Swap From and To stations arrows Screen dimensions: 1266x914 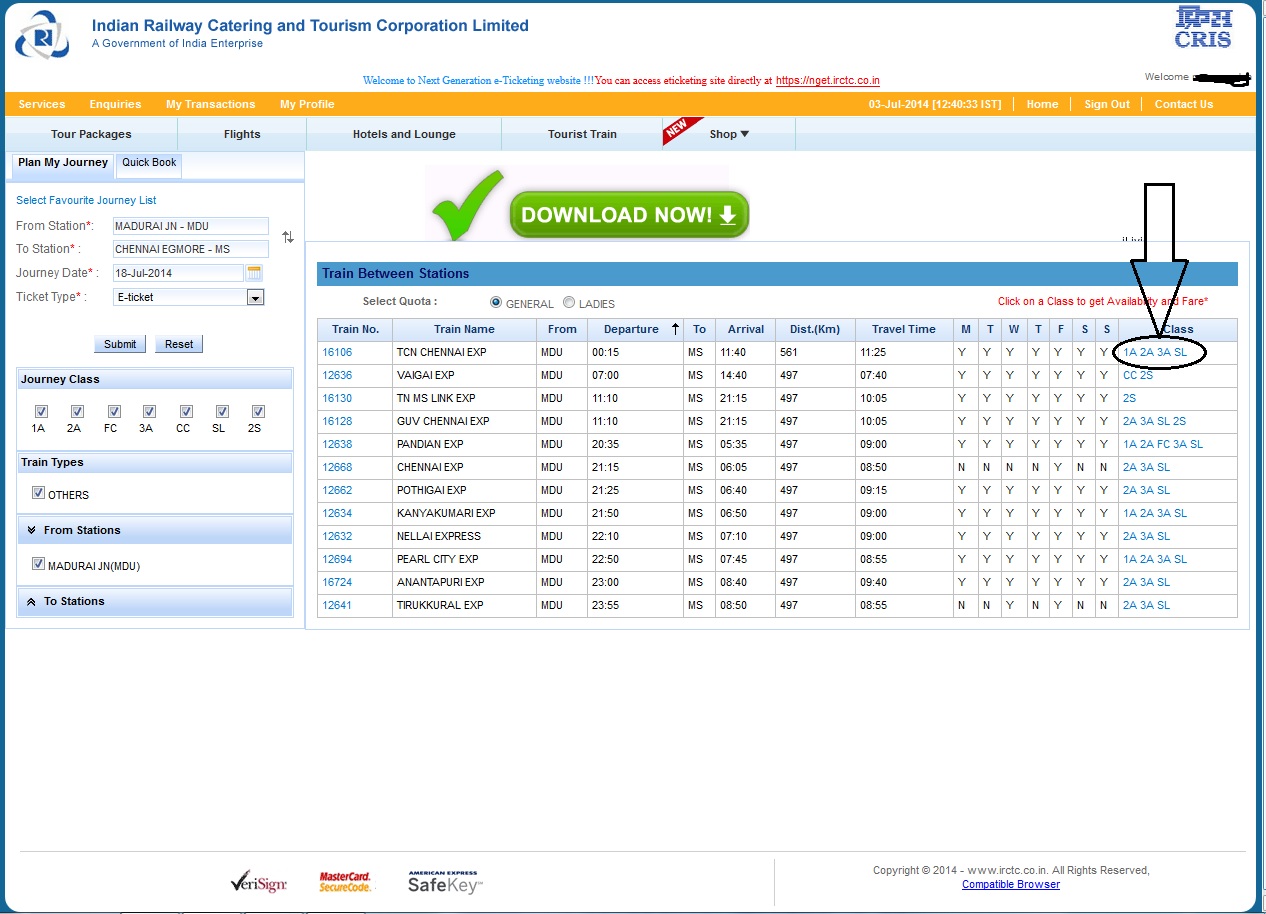(288, 237)
